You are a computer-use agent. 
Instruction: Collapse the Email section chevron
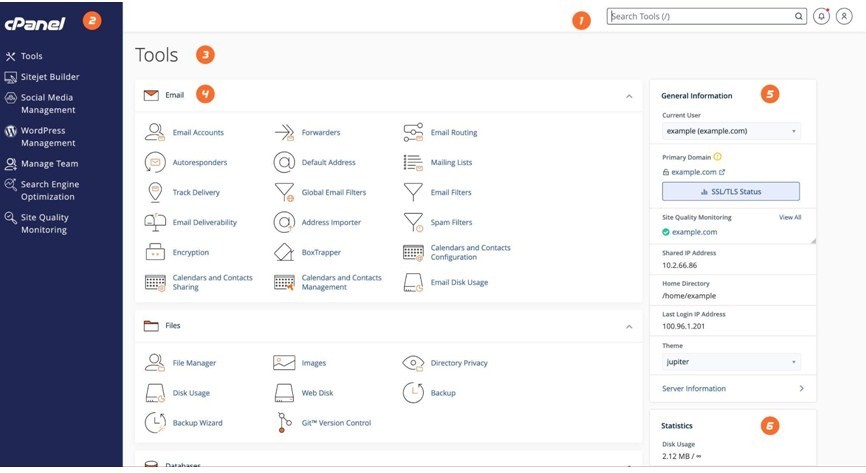click(629, 96)
